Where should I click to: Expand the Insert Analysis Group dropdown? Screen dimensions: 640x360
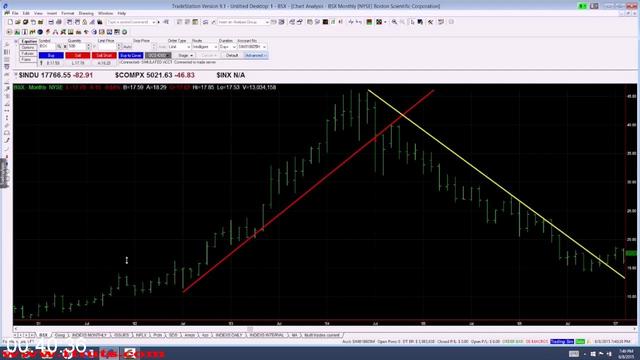267,22
